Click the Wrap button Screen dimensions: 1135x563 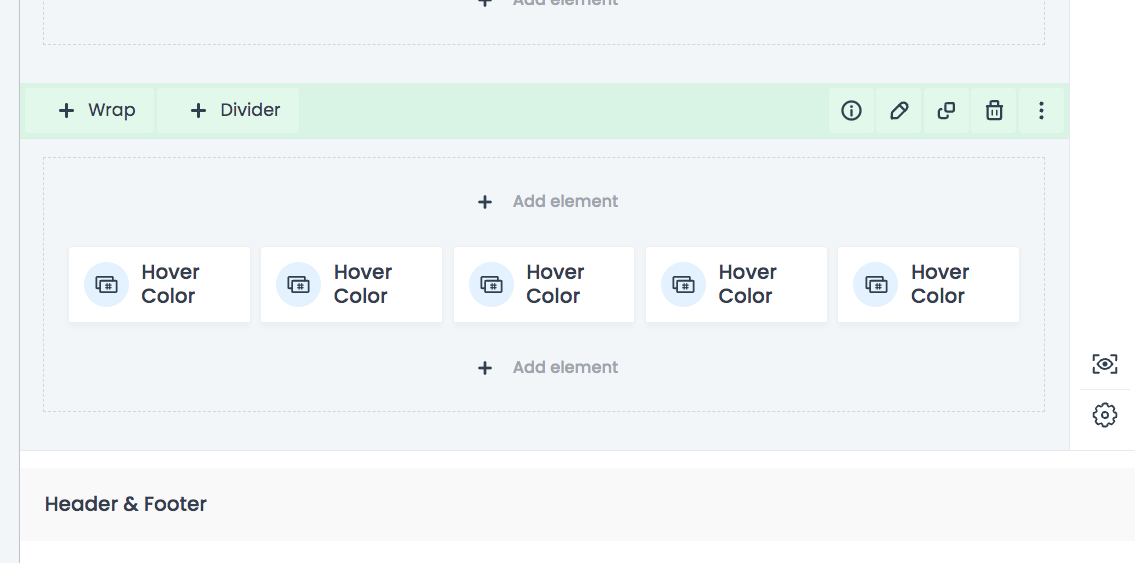[x=90, y=111]
